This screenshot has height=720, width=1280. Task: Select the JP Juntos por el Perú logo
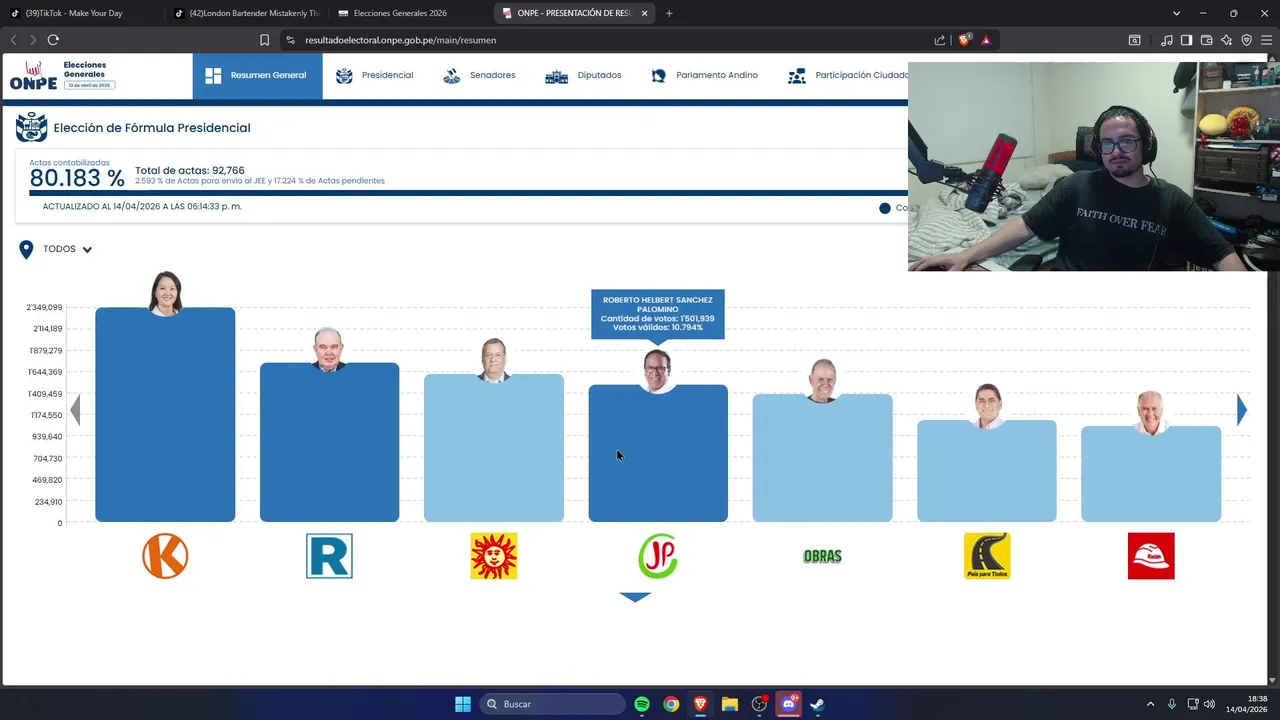click(x=658, y=556)
